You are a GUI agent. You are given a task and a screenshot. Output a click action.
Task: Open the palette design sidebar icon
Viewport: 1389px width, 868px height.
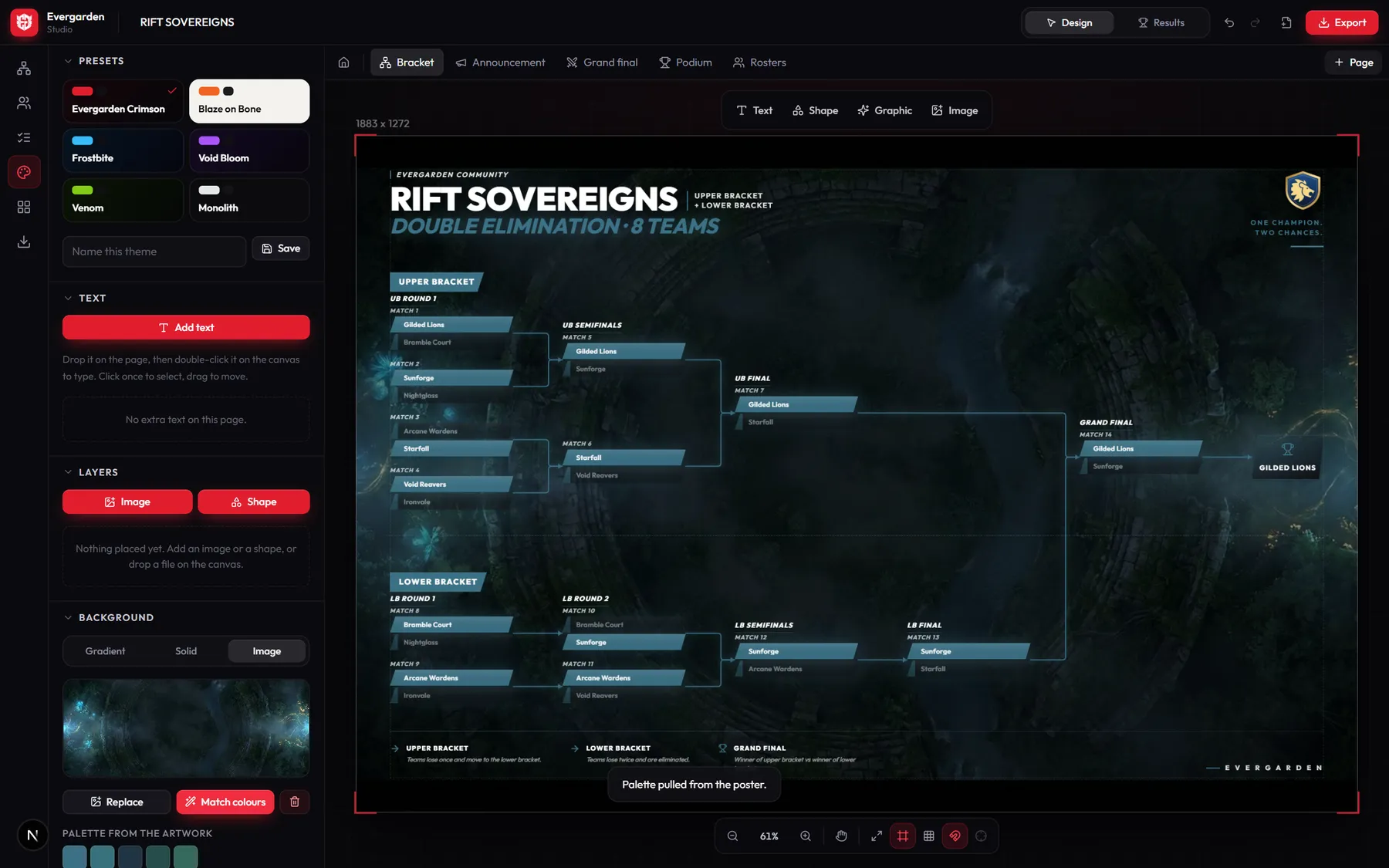click(24, 172)
